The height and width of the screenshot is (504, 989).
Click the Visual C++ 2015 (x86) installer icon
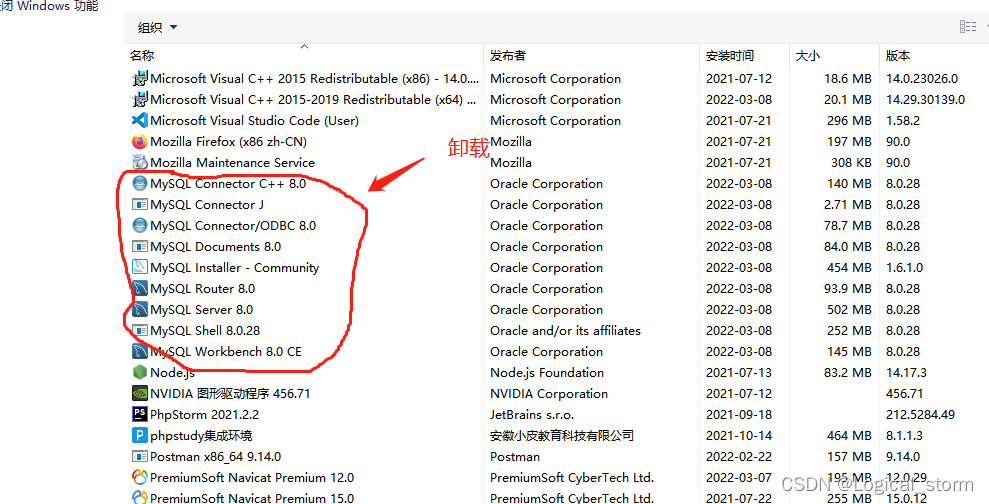[139, 79]
